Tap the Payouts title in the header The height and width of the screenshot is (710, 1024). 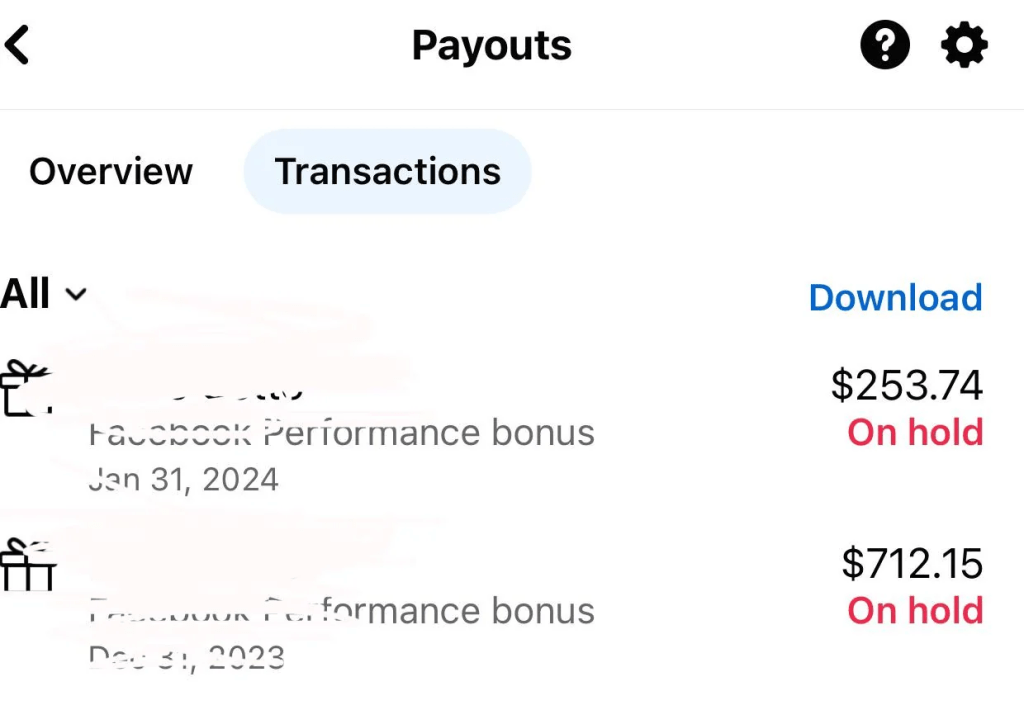click(x=490, y=44)
